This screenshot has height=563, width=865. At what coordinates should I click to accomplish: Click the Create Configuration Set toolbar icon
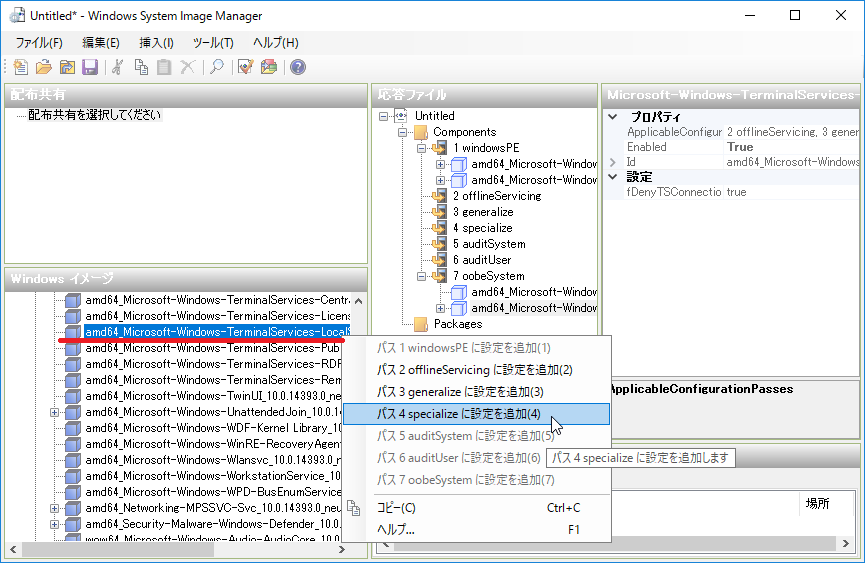pyautogui.click(x=268, y=67)
